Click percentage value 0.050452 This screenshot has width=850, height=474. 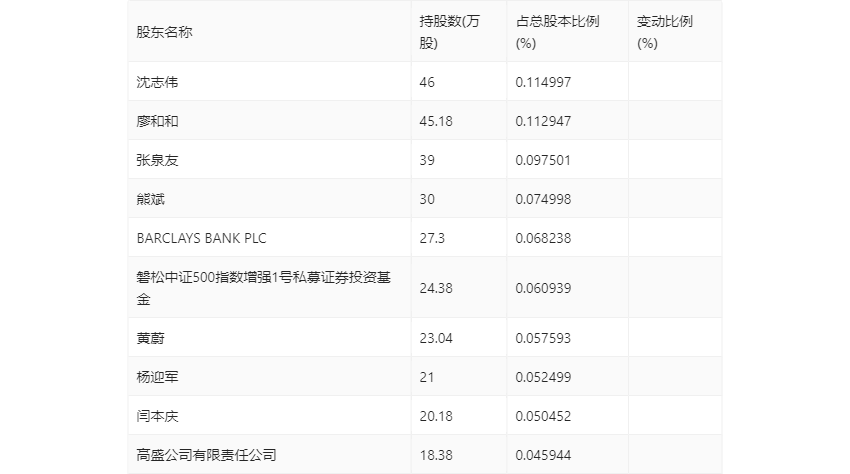point(543,416)
